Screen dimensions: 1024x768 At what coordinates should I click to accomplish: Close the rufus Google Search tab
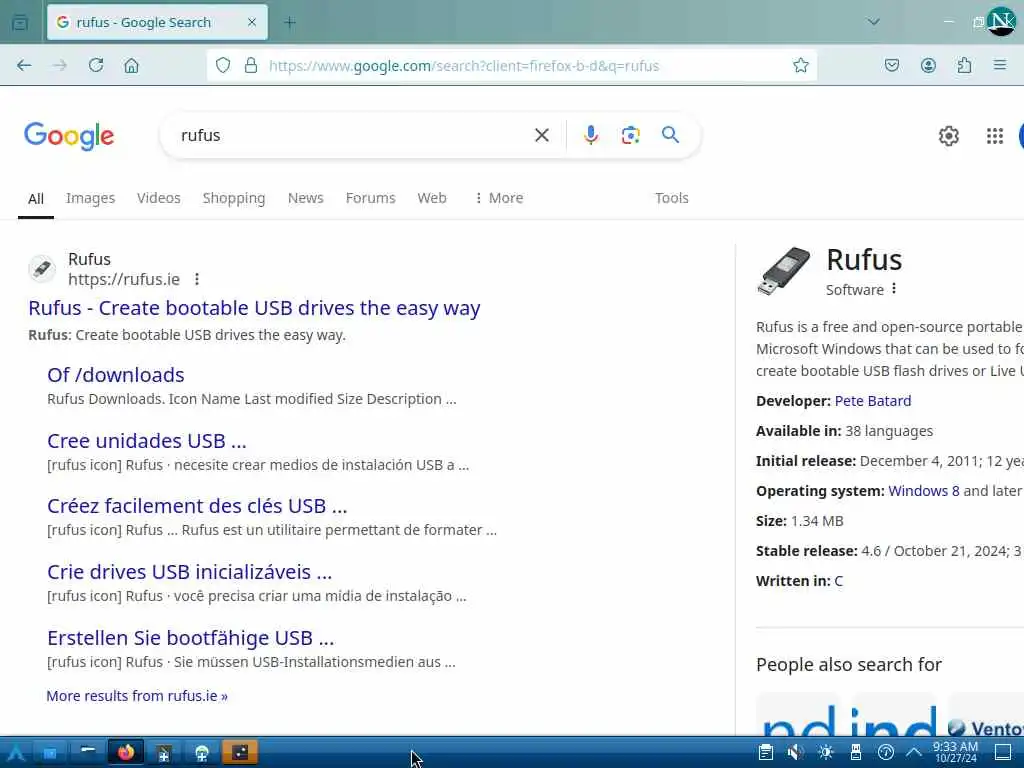click(252, 22)
